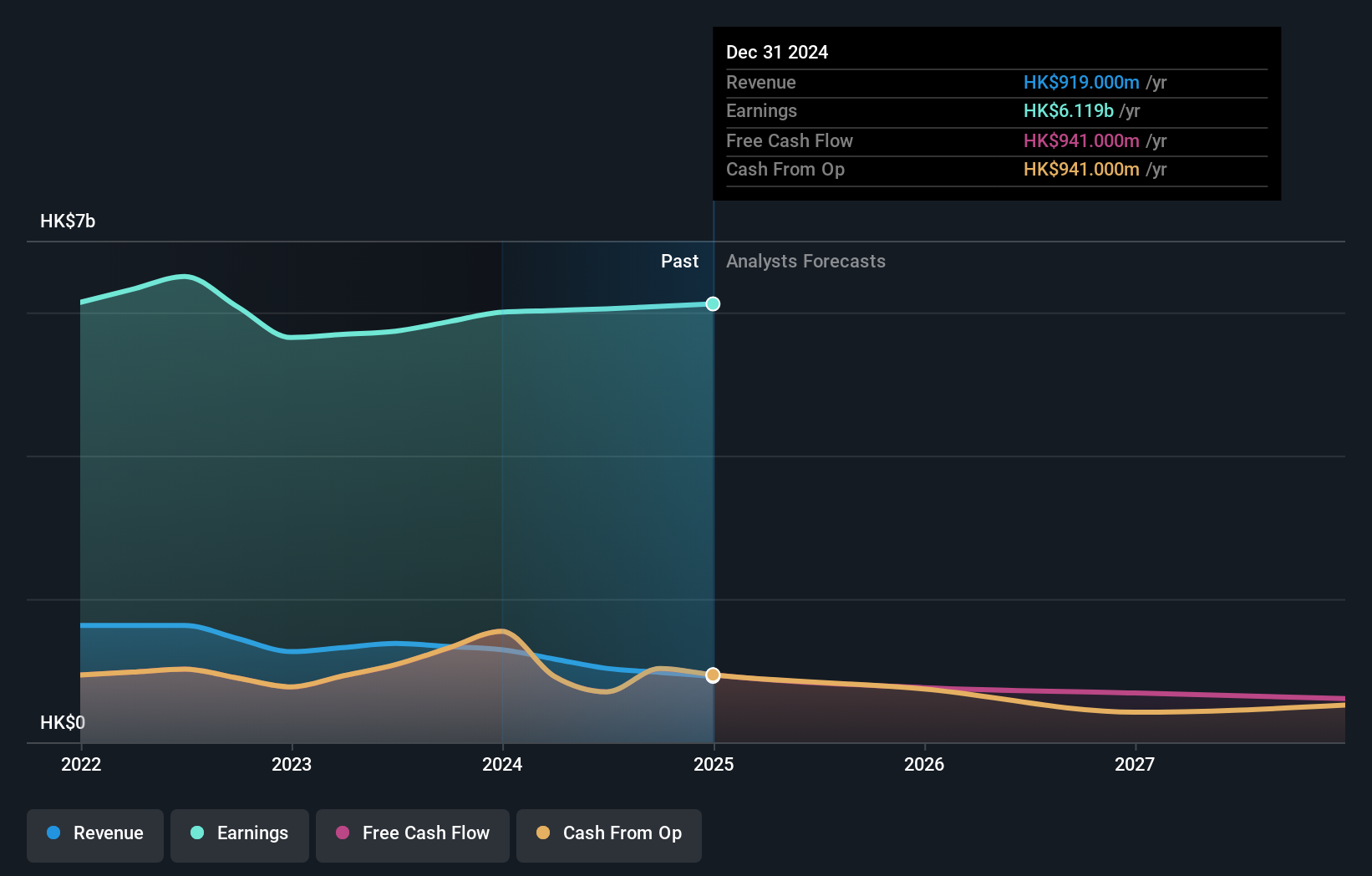Click the Analysts Forecasts label
Viewport: 1372px width, 876px height.
point(805,261)
